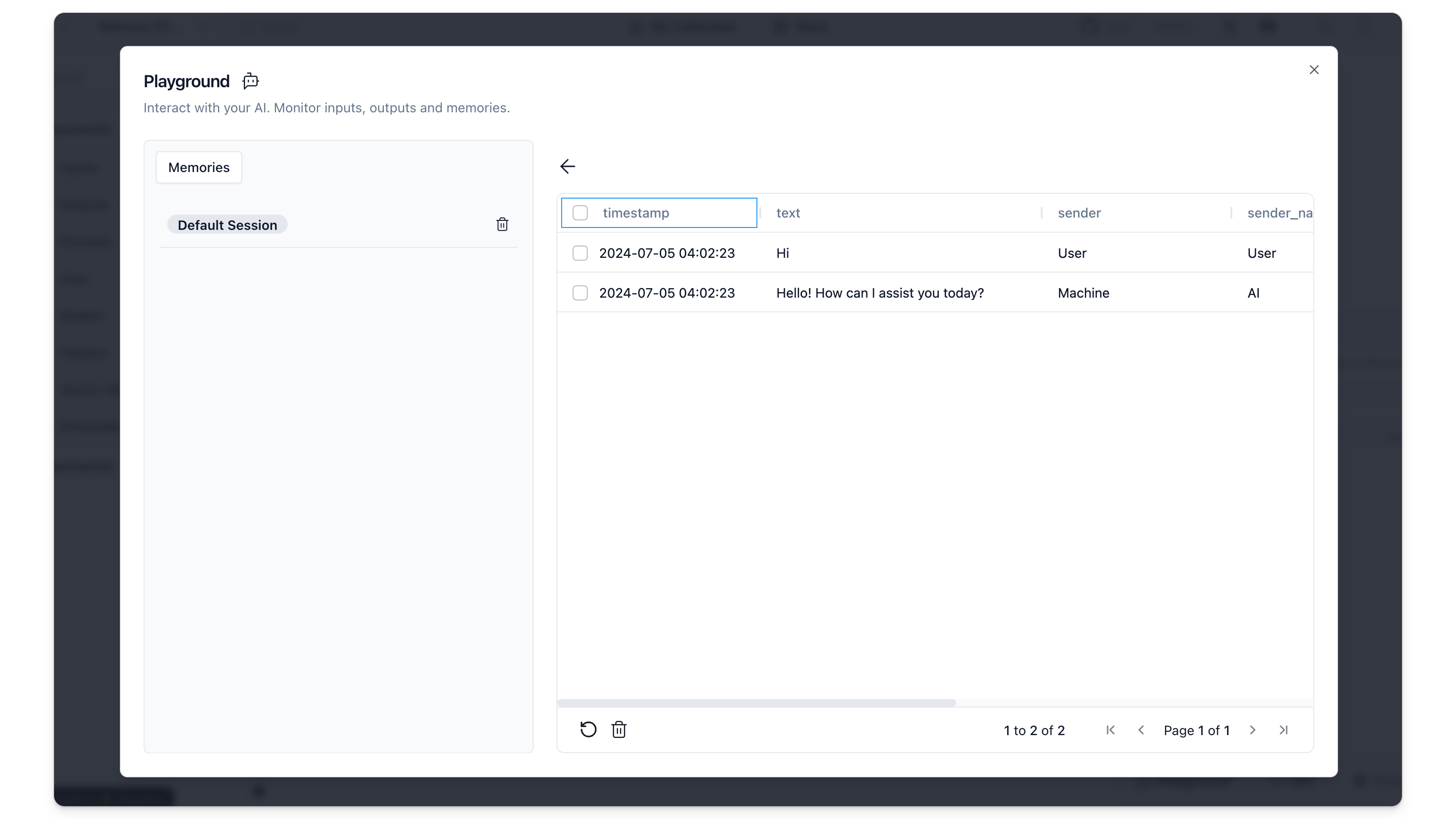Go to the next page arrow
This screenshot has width=1456, height=819.
1253,730
